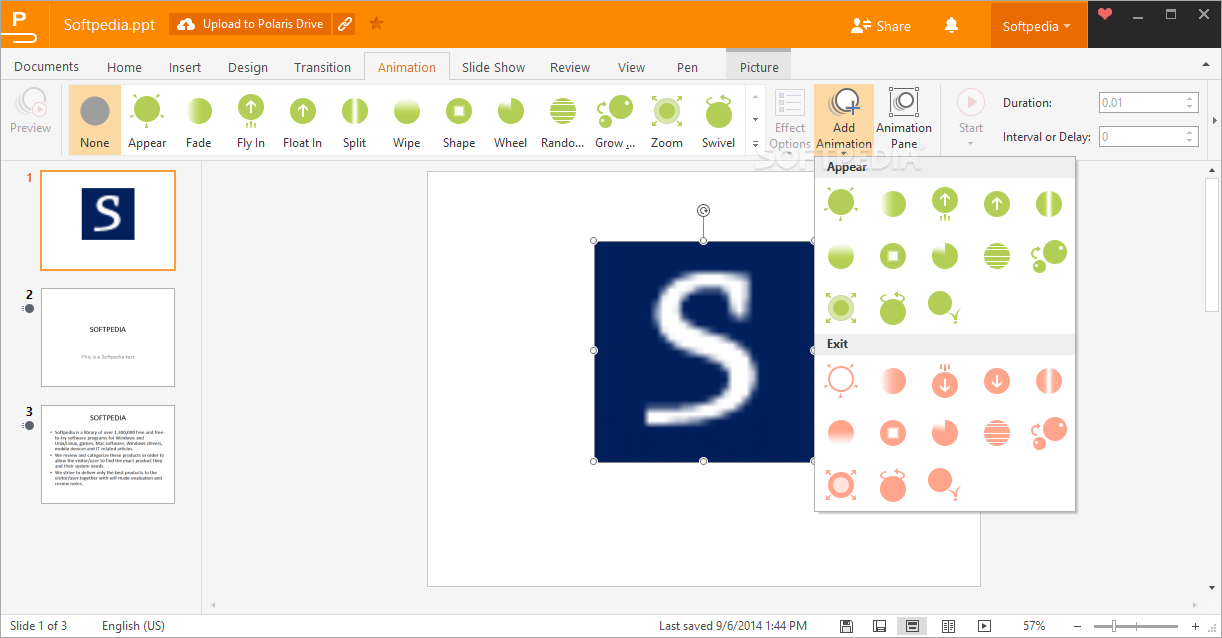
Task: Choose the Swivel animation in the ribbon
Action: [x=718, y=120]
